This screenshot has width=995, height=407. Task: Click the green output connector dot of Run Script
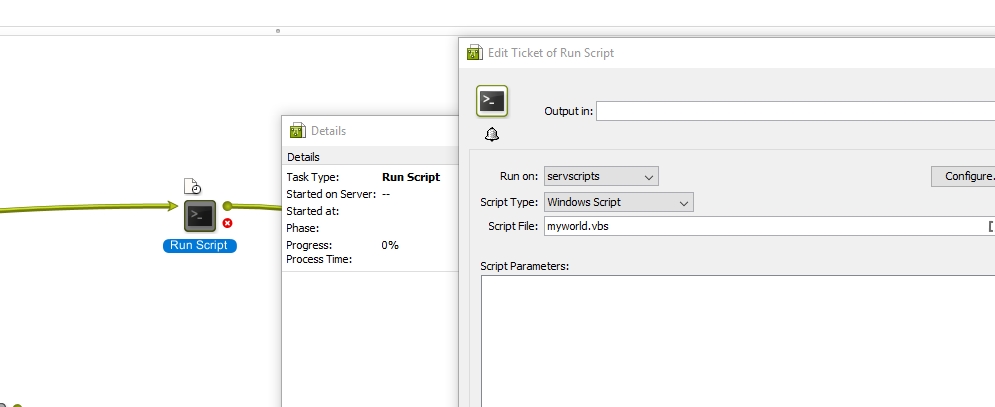click(227, 206)
